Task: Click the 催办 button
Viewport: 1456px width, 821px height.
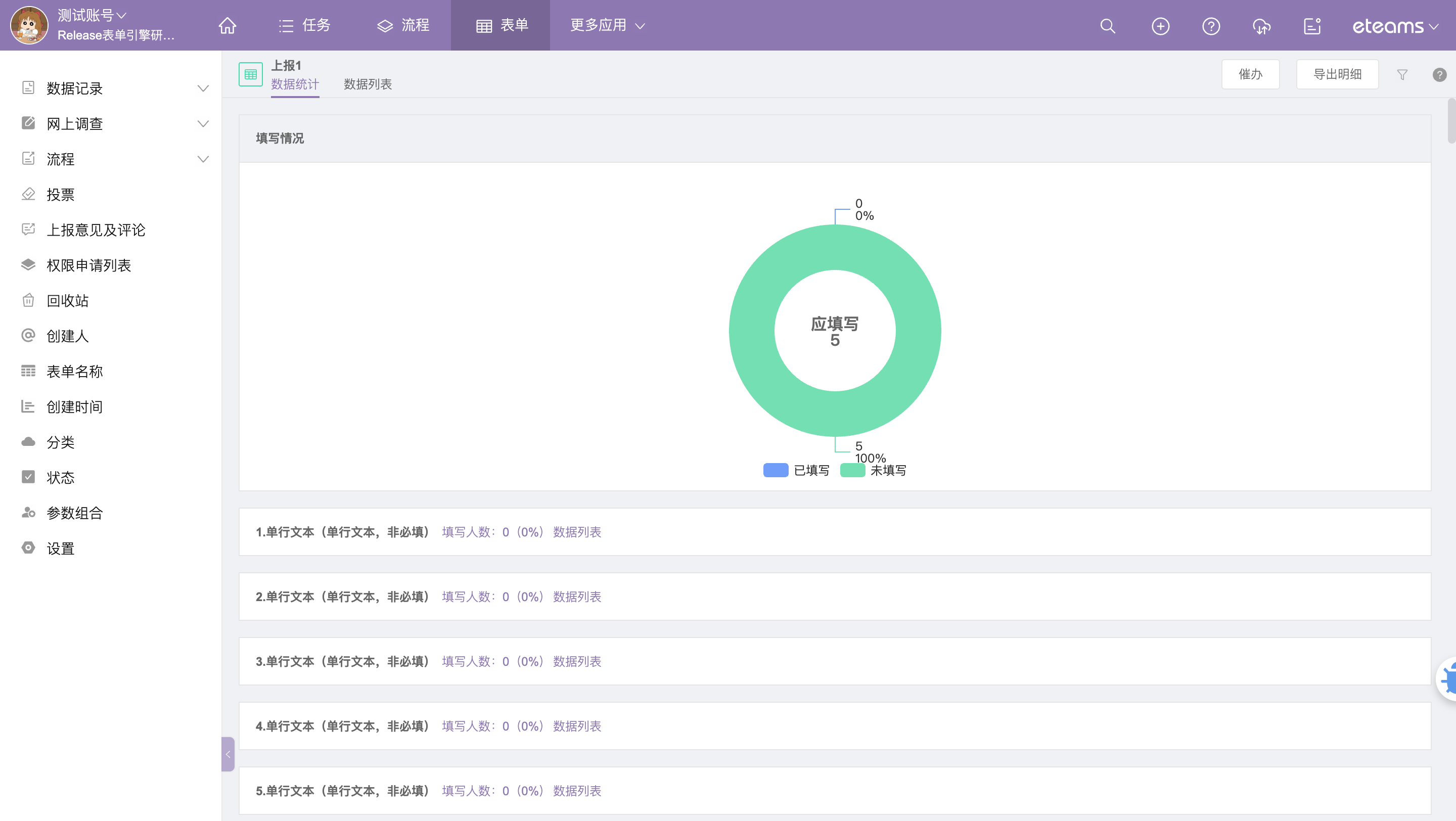Action: (1250, 75)
